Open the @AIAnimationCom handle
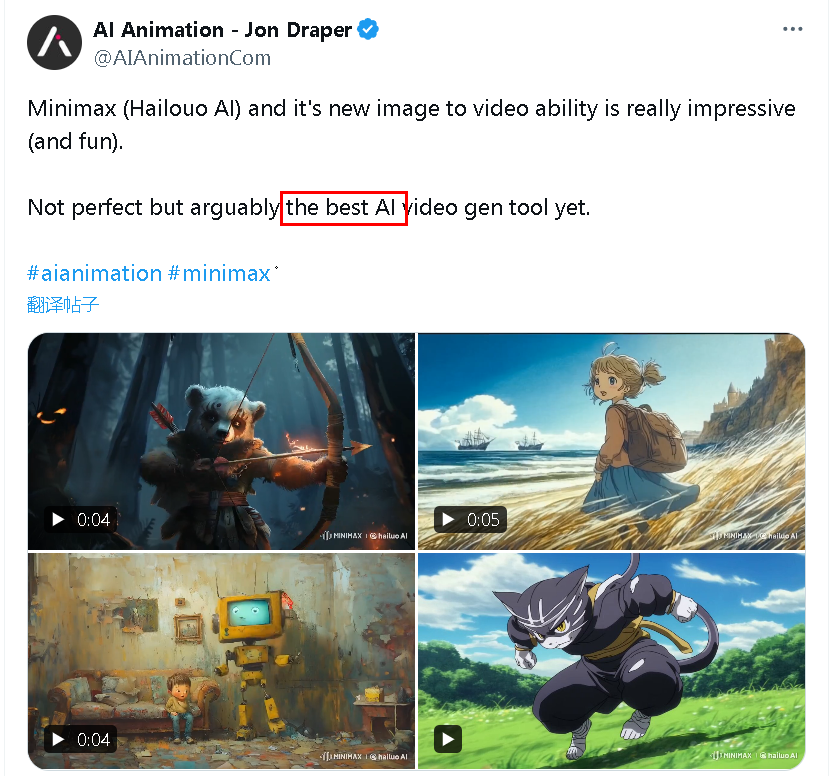This screenshot has height=776, width=837. 182,58
